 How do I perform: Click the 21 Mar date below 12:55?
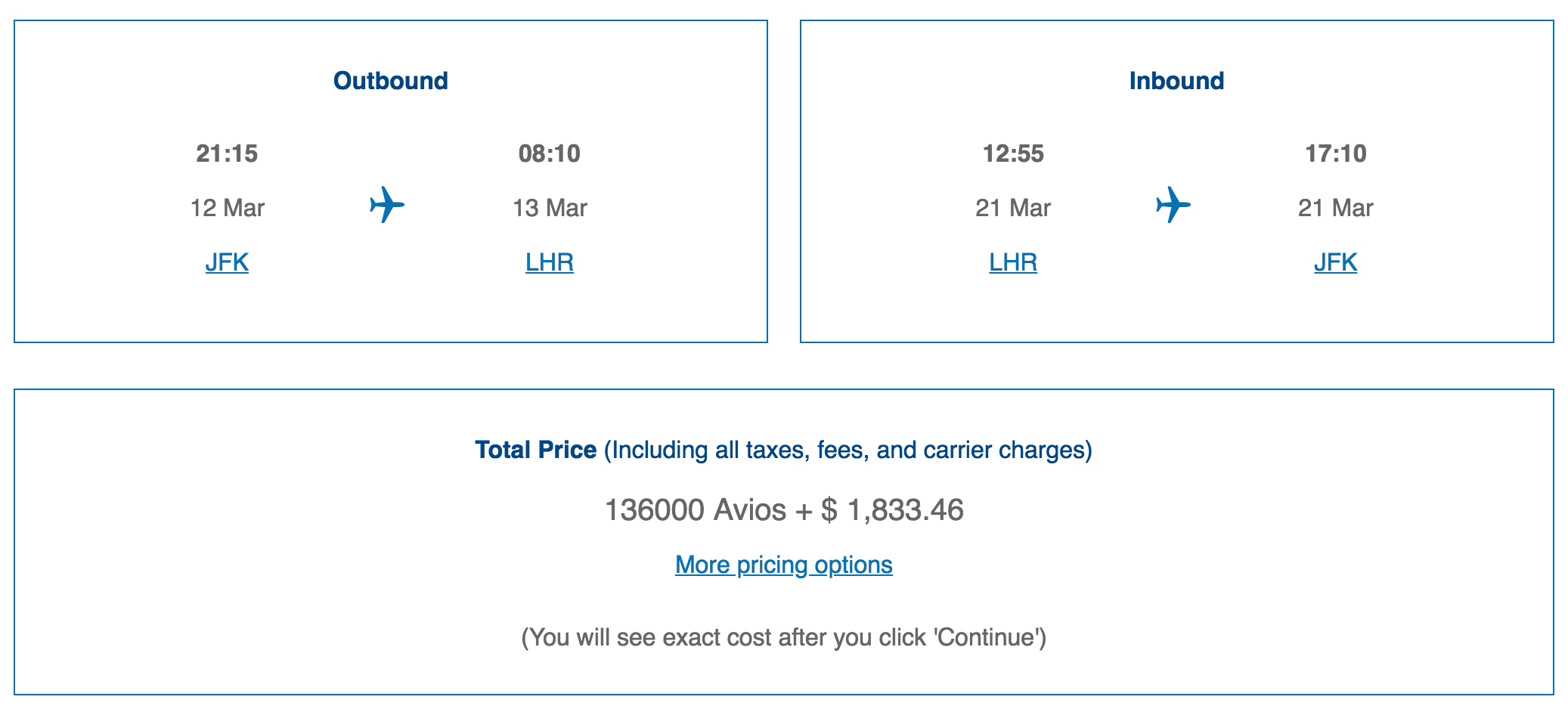click(x=1013, y=208)
